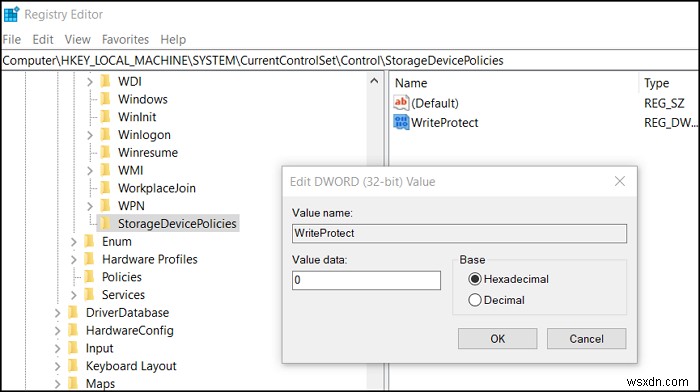Open the View menu
This screenshot has width=700, height=392.
coord(78,40)
